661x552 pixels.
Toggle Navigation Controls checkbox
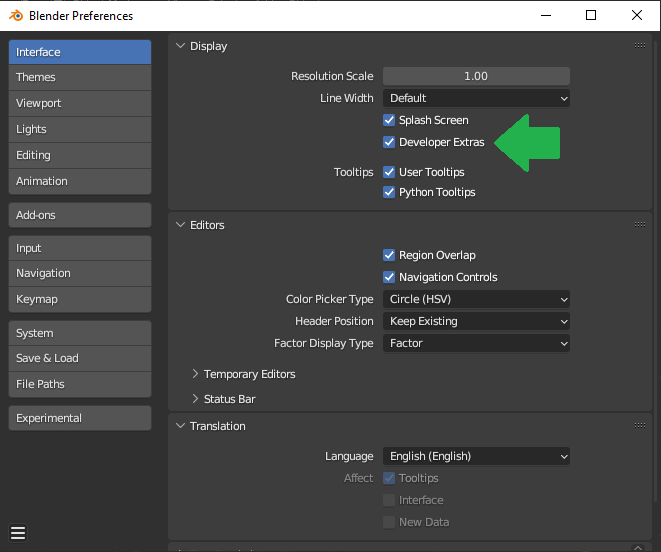pyautogui.click(x=389, y=277)
